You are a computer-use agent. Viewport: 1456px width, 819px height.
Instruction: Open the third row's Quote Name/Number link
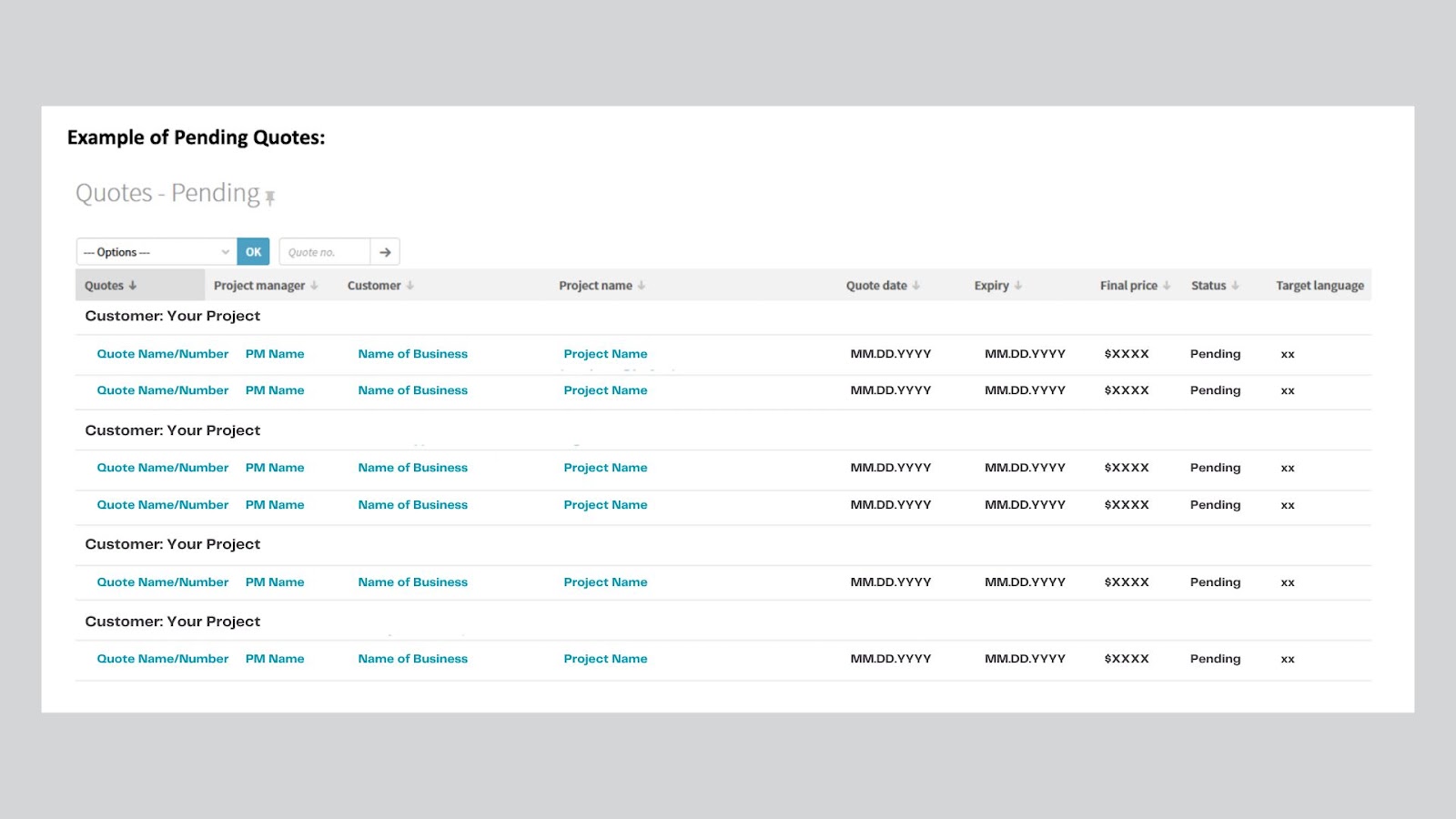pyautogui.click(x=163, y=468)
